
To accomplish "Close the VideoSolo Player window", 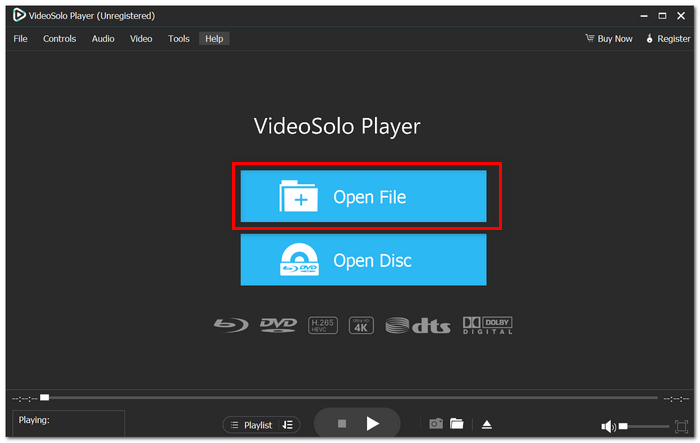I will (681, 16).
